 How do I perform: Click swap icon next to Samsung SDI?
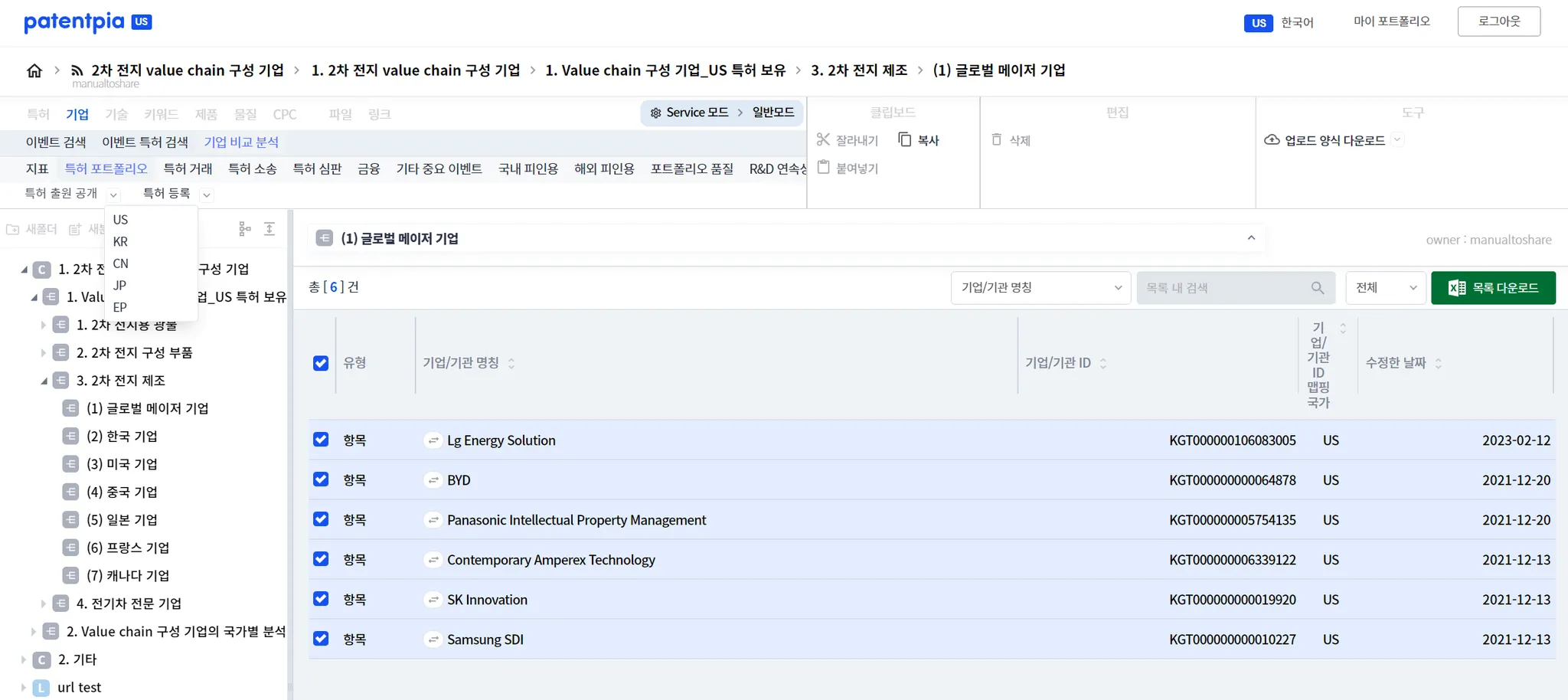point(433,639)
